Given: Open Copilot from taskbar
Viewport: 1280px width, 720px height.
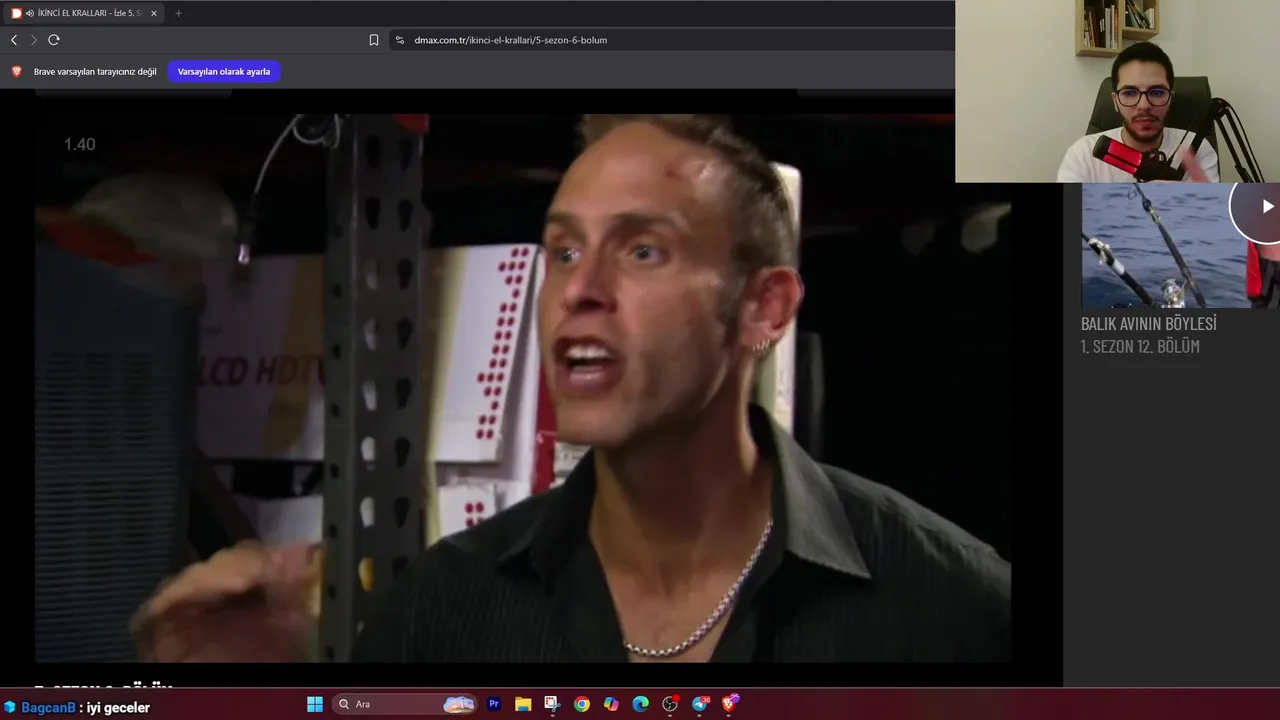Looking at the screenshot, I should [611, 704].
